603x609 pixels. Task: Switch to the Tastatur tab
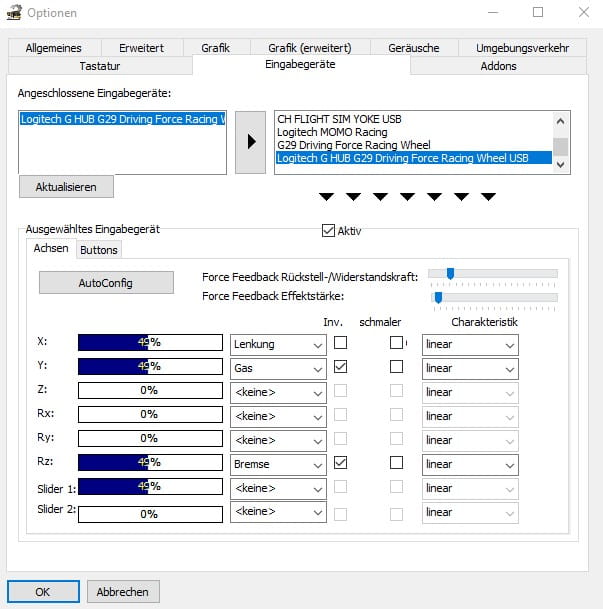[100, 66]
